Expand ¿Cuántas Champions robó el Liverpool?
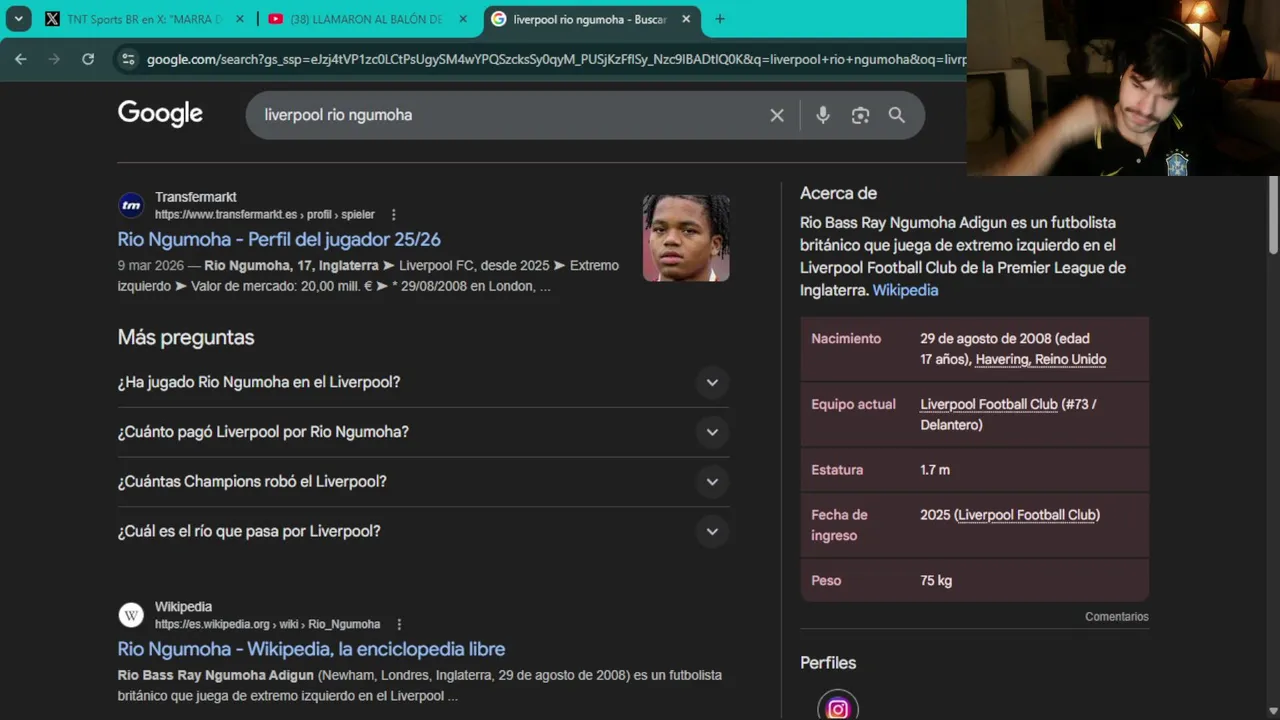Image resolution: width=1280 pixels, height=720 pixels. [423, 481]
